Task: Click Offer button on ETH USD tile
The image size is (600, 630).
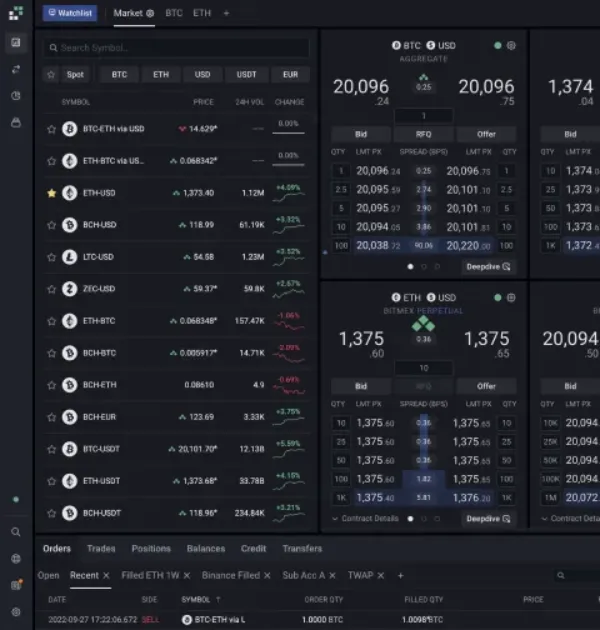Action: click(x=486, y=386)
